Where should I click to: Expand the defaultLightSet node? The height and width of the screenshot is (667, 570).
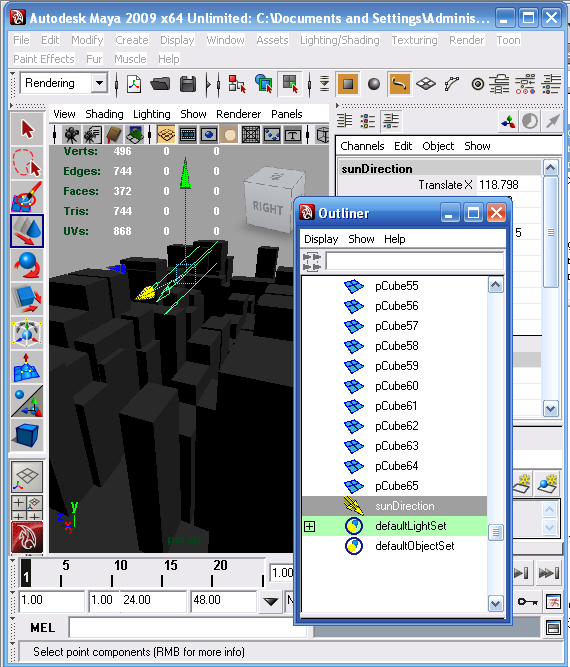click(x=310, y=527)
